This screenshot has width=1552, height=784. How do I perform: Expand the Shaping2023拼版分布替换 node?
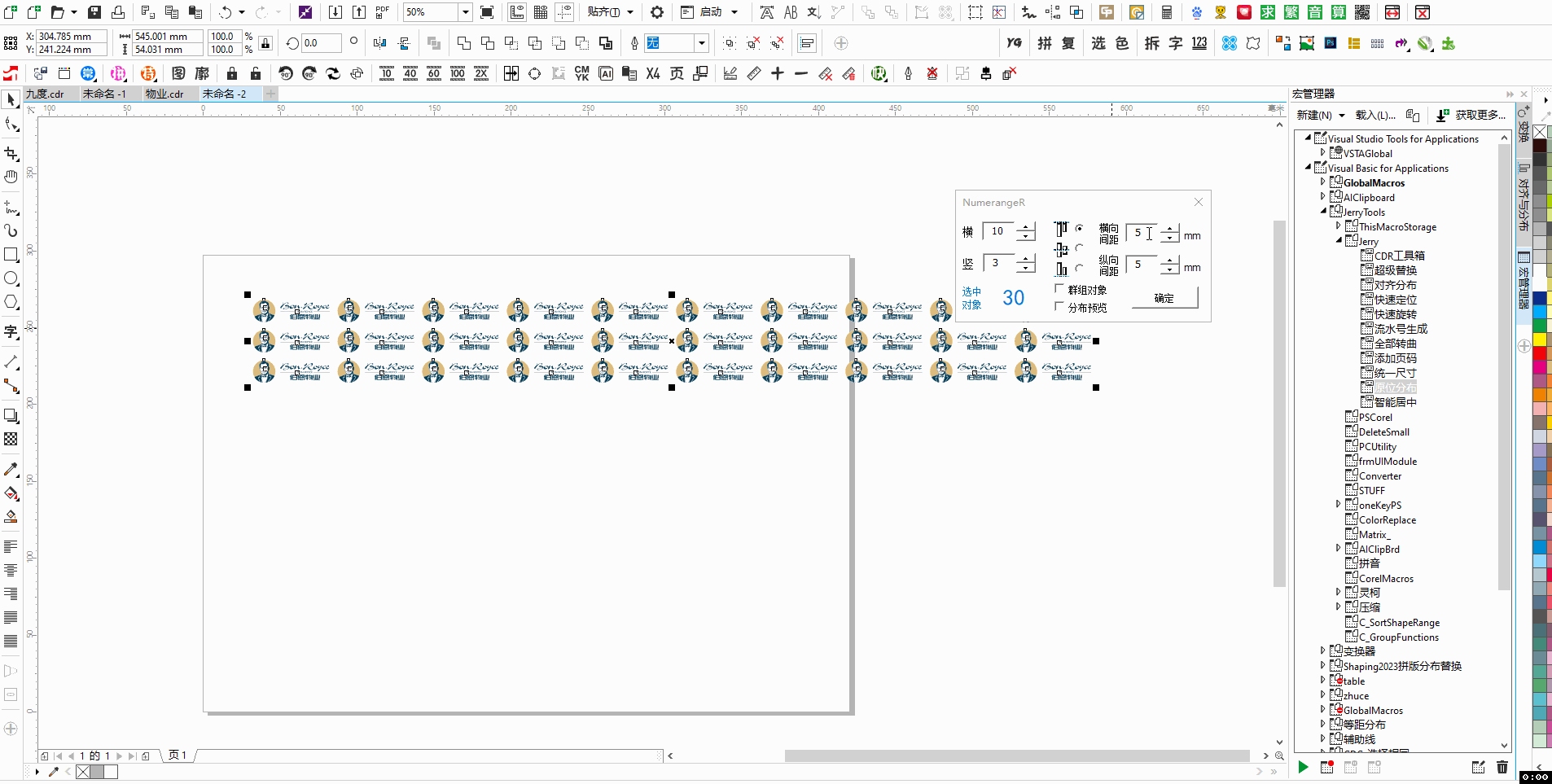point(1322,666)
